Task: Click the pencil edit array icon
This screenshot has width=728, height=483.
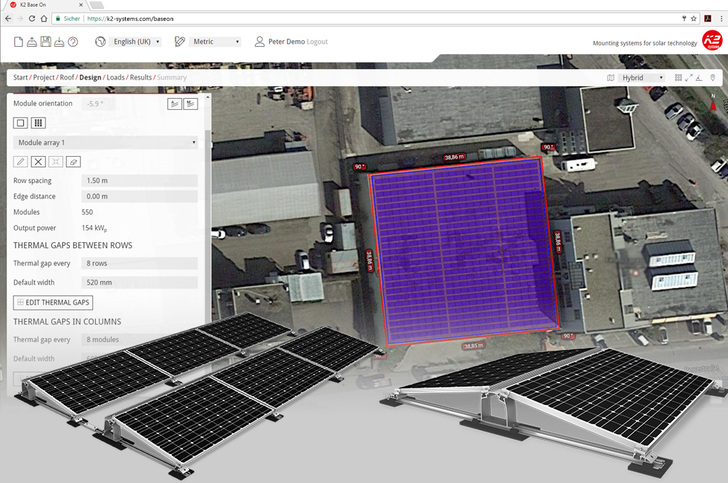Action: pyautogui.click(x=20, y=162)
